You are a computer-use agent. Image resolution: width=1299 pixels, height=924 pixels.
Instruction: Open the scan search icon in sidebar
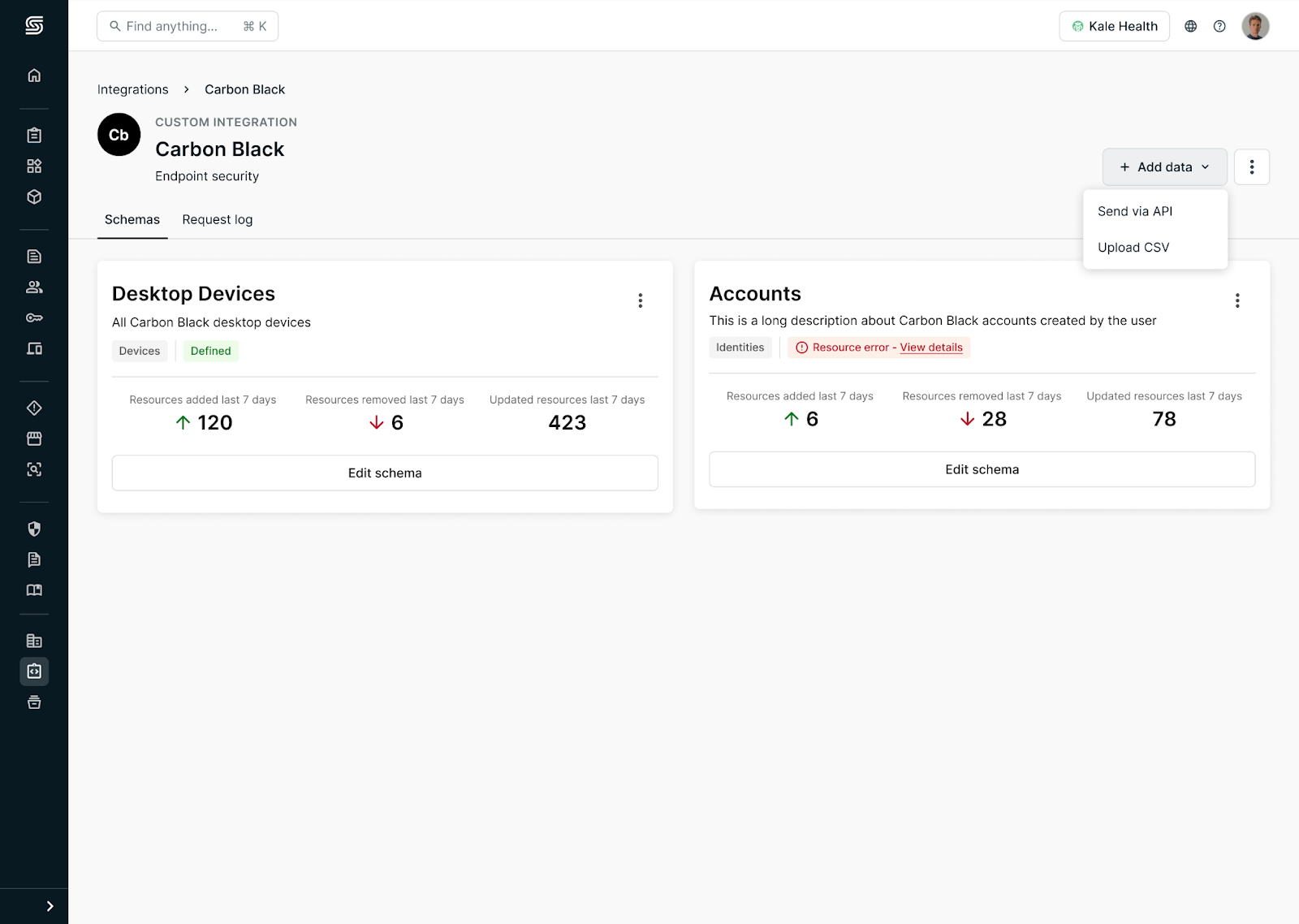click(34, 470)
